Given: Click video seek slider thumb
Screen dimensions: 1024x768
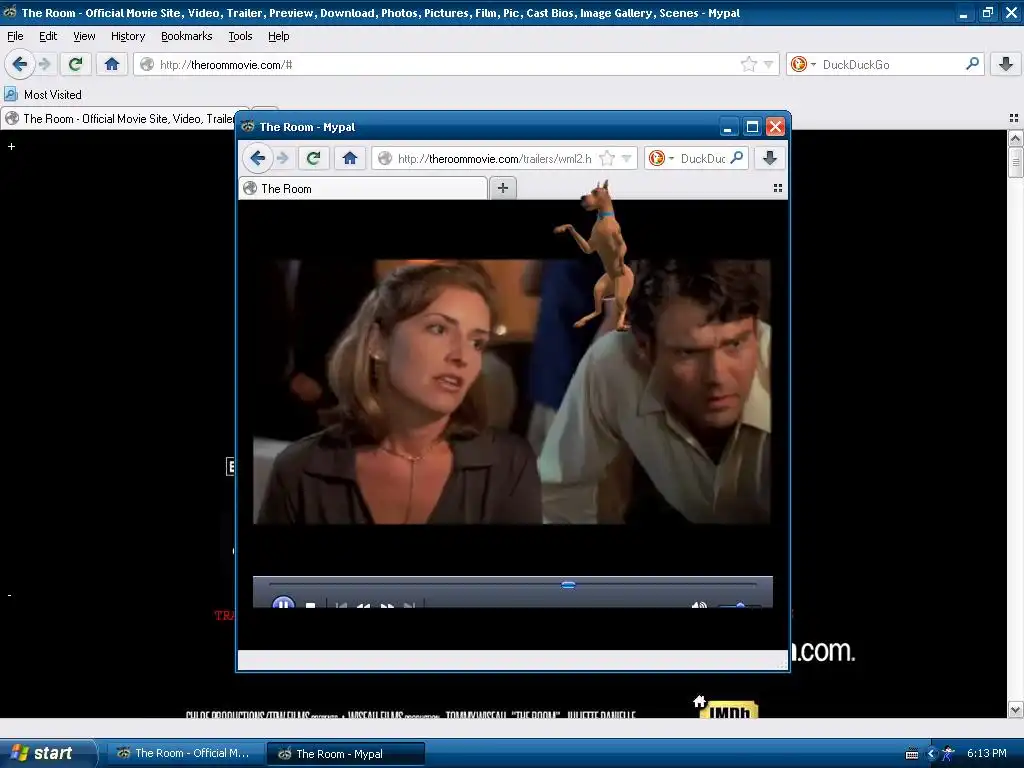Looking at the screenshot, I should click(568, 585).
